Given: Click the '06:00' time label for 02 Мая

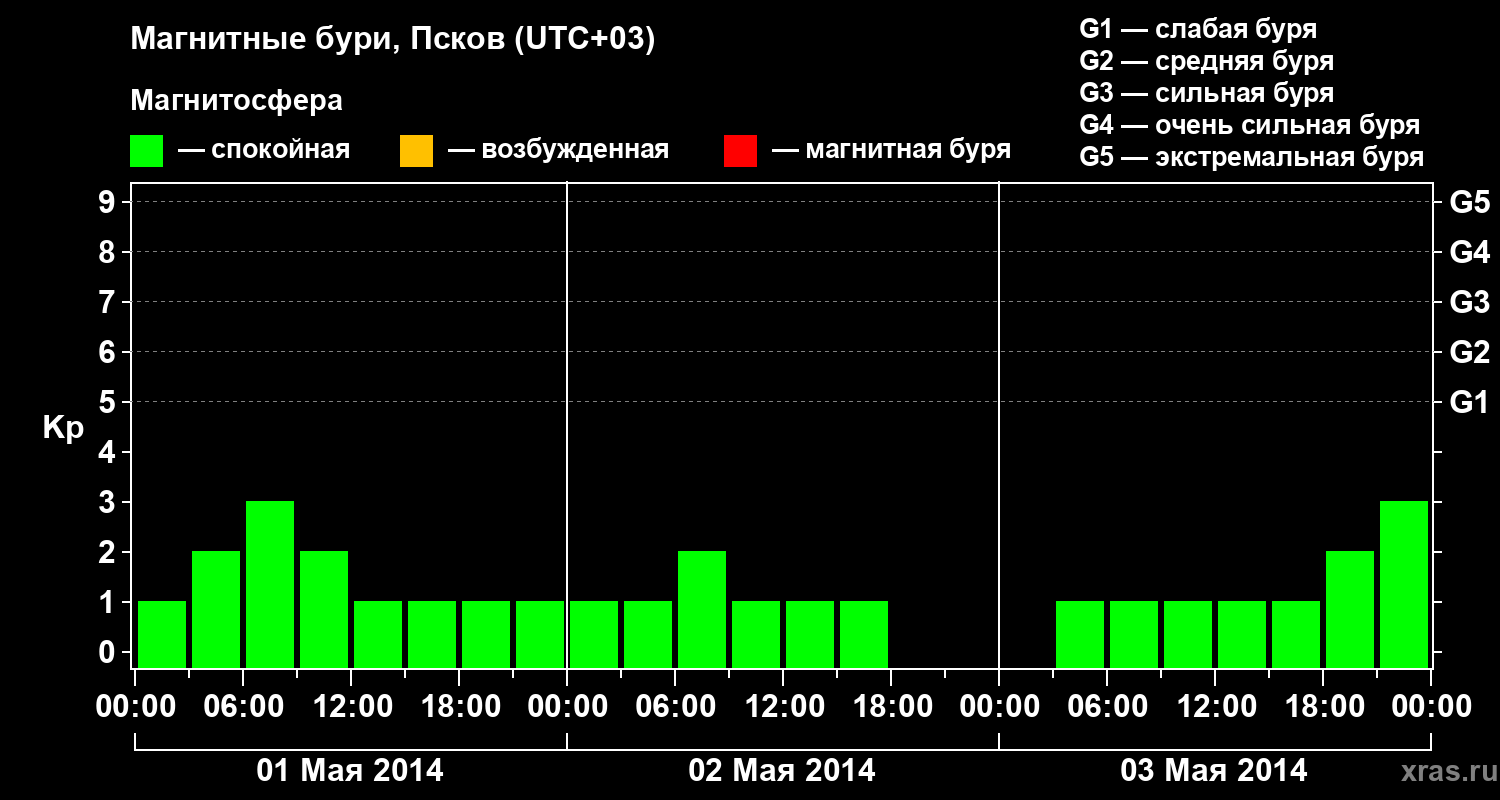Looking at the screenshot, I should [675, 707].
